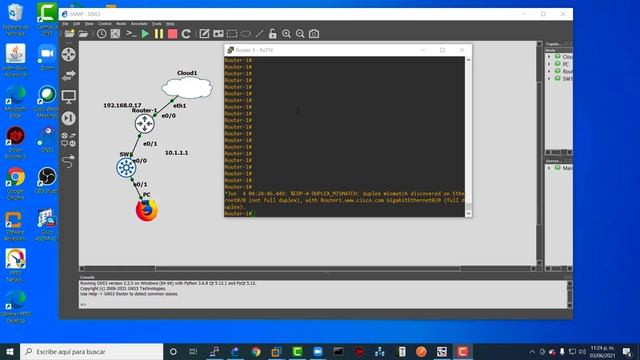Viewport: 640px width, 360px height.
Task: Browse end devices monitor icon
Action: pyautogui.click(x=69, y=97)
